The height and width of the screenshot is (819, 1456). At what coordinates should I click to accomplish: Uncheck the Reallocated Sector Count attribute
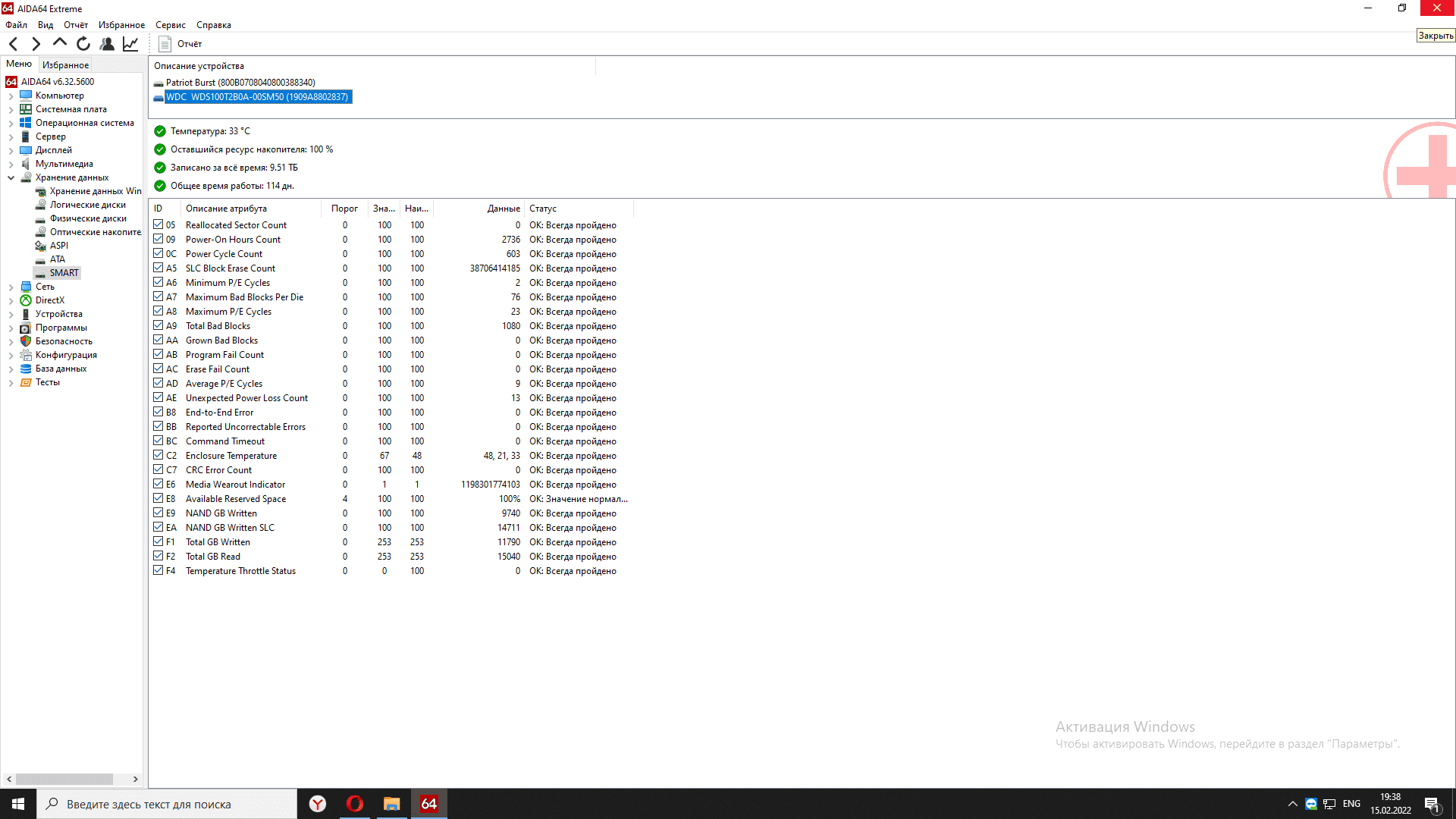[158, 224]
